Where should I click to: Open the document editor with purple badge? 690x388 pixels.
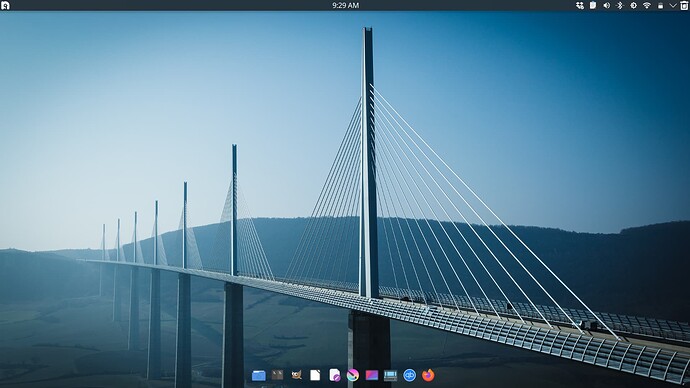(x=334, y=375)
